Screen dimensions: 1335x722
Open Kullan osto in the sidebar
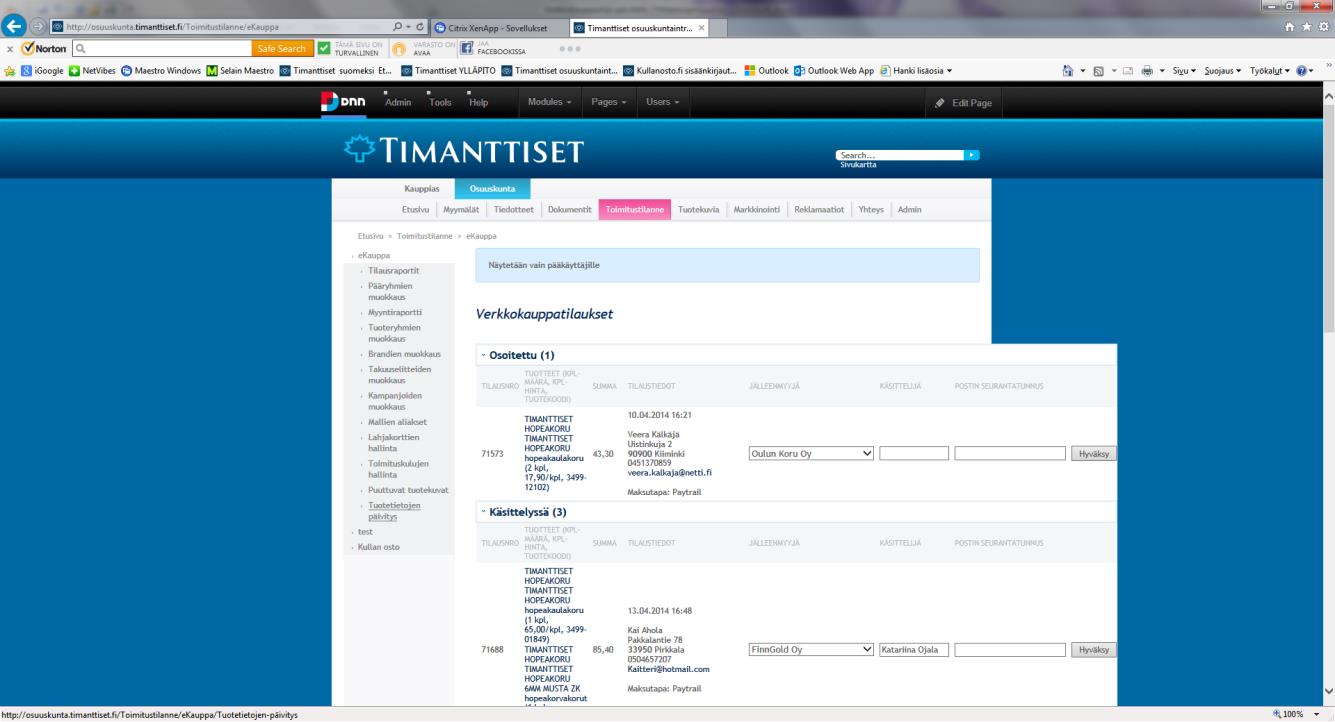click(378, 546)
